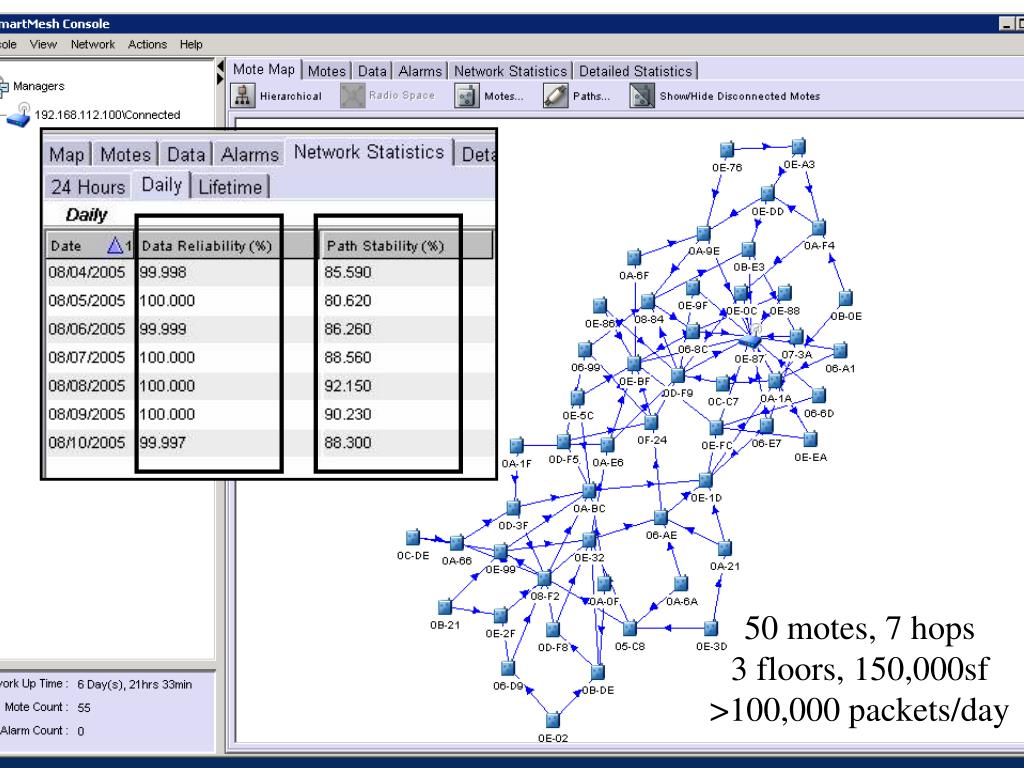
Task: Click the Radio Space icon
Action: point(352,95)
